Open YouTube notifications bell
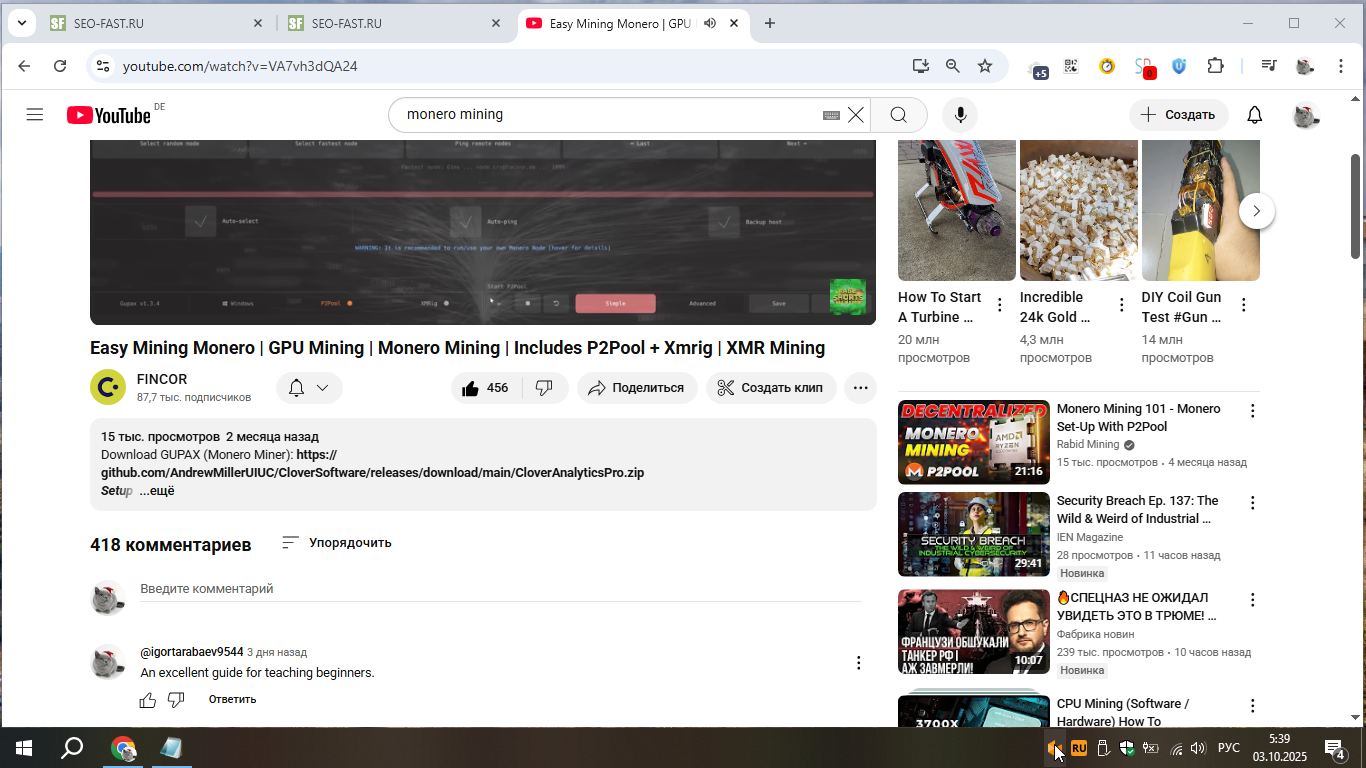Screen dimensions: 1366x768 (x=1255, y=115)
